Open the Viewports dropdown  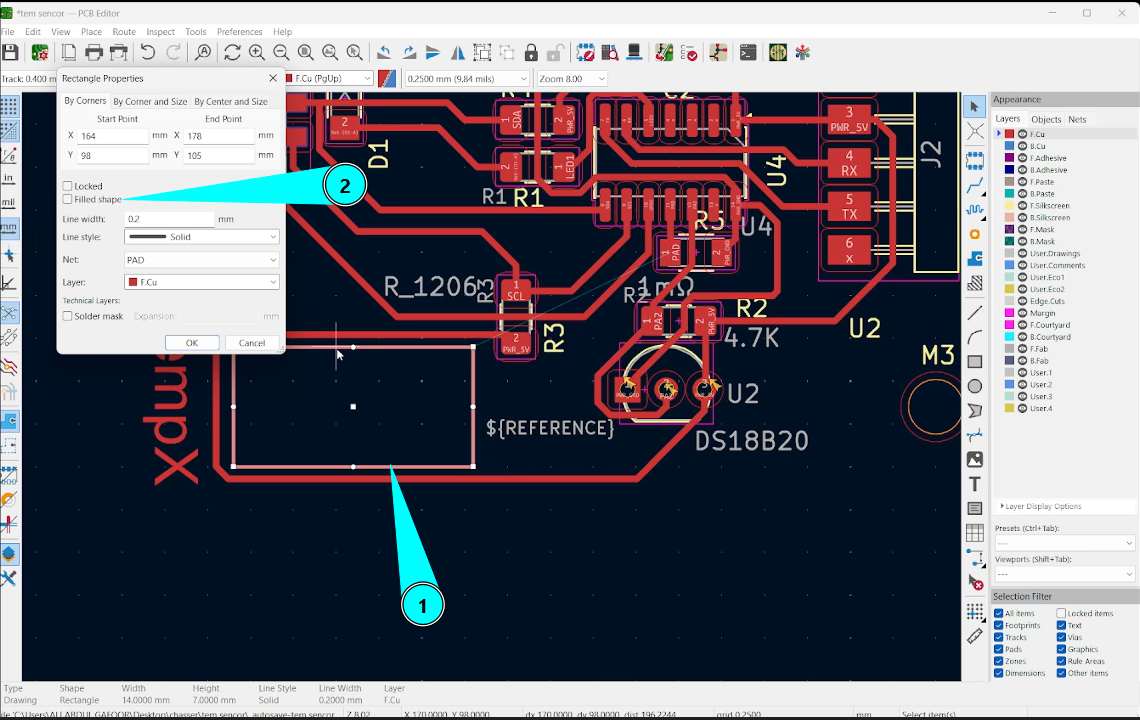coord(1064,575)
